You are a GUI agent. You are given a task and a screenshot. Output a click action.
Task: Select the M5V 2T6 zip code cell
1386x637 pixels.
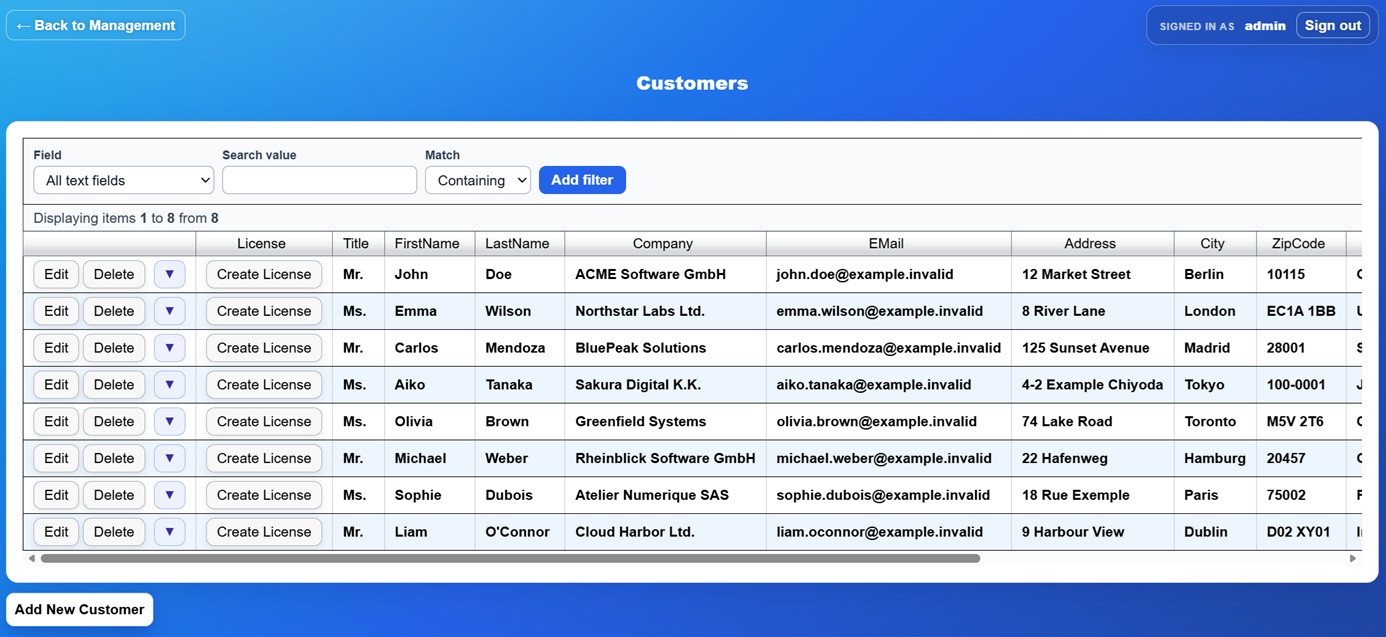[x=1301, y=421]
